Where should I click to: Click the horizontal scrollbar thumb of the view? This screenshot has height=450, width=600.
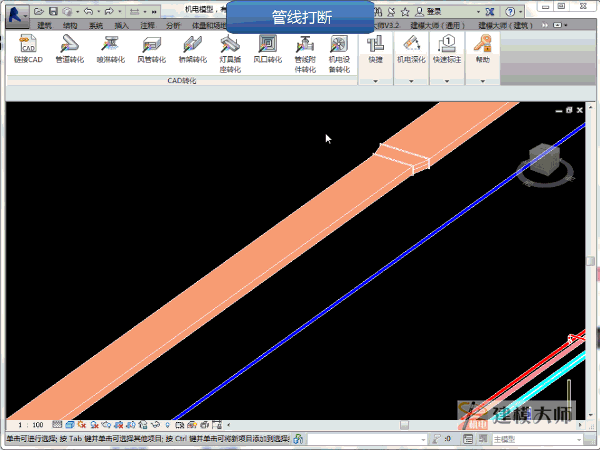tap(404, 425)
